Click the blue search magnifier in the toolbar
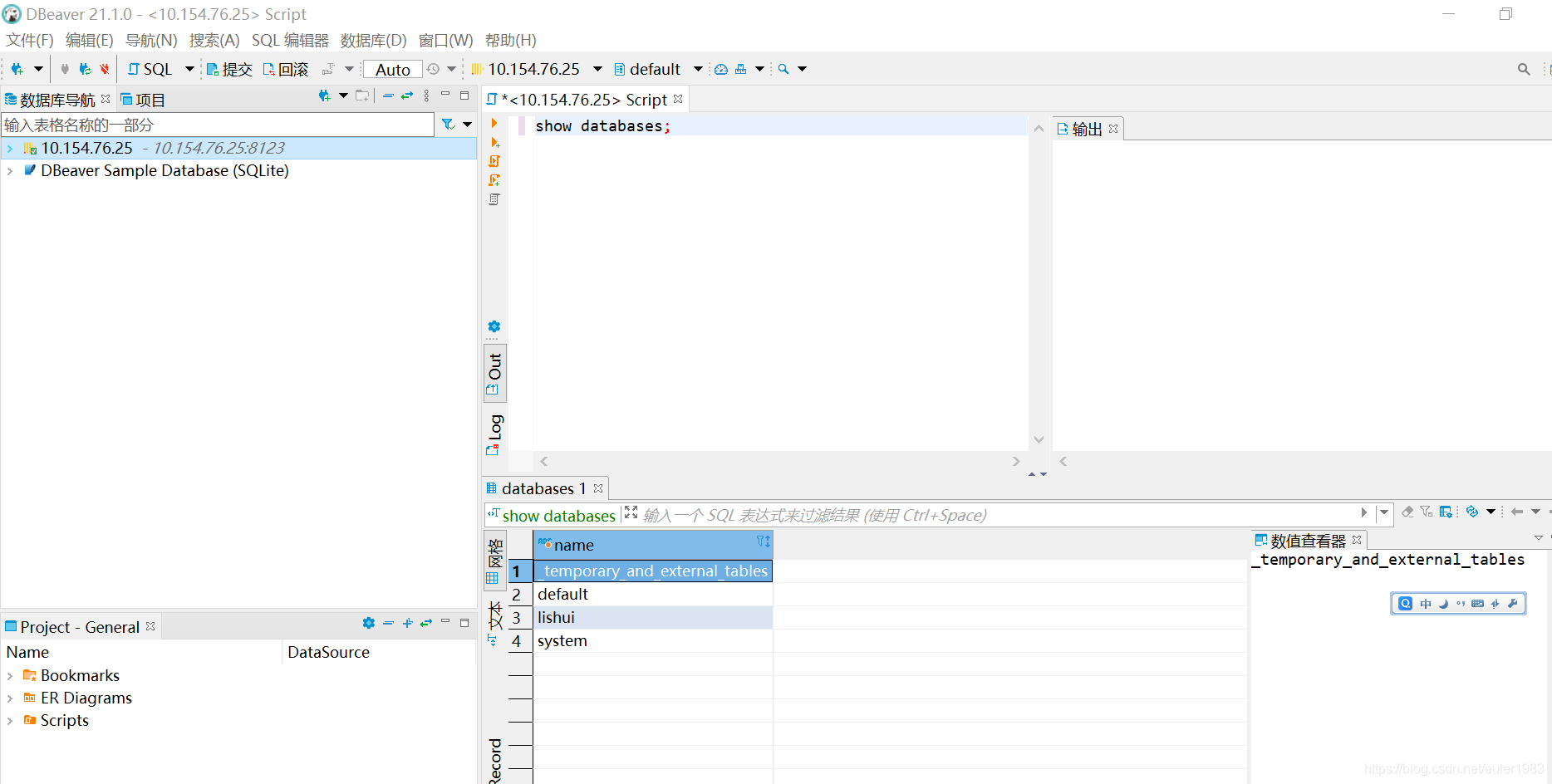 pyautogui.click(x=783, y=69)
